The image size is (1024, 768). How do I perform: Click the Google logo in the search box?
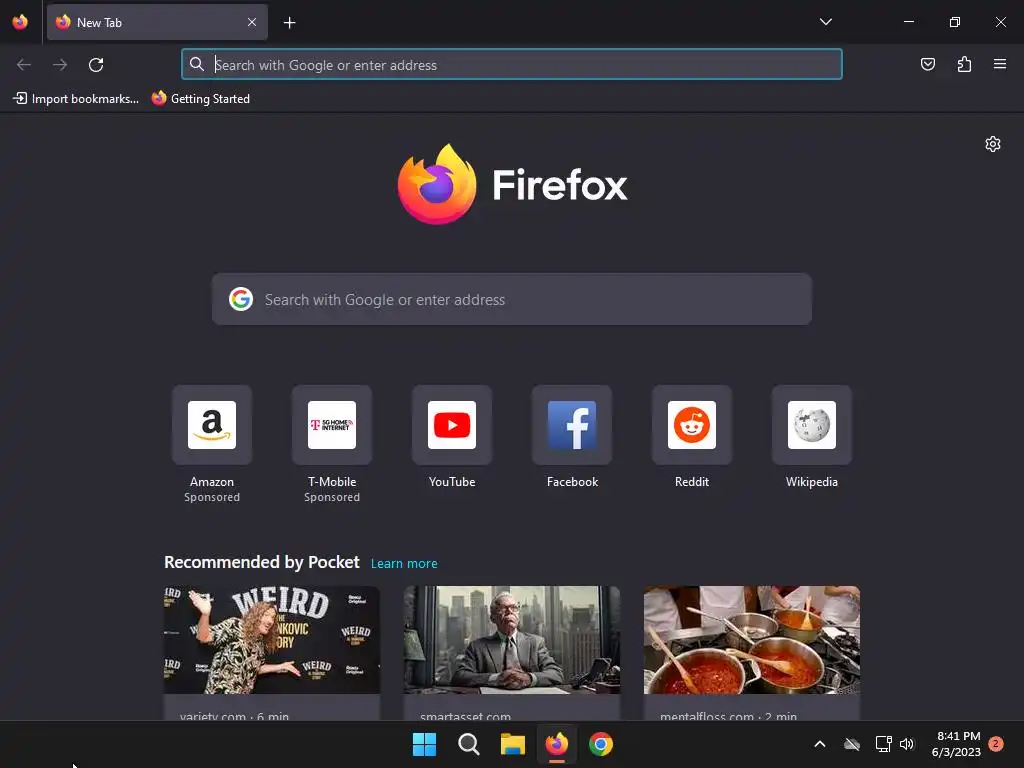click(x=241, y=299)
